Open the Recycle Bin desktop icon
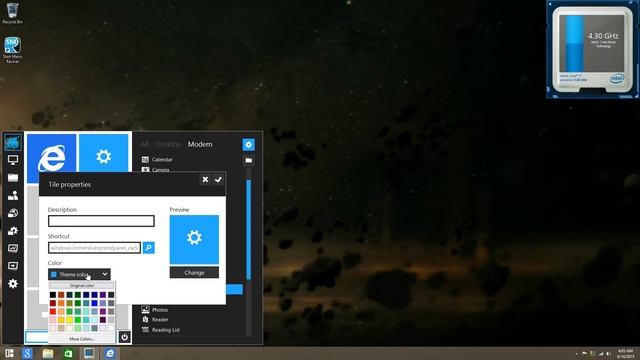Screen dimensions: 640x360 click(x=12, y=13)
